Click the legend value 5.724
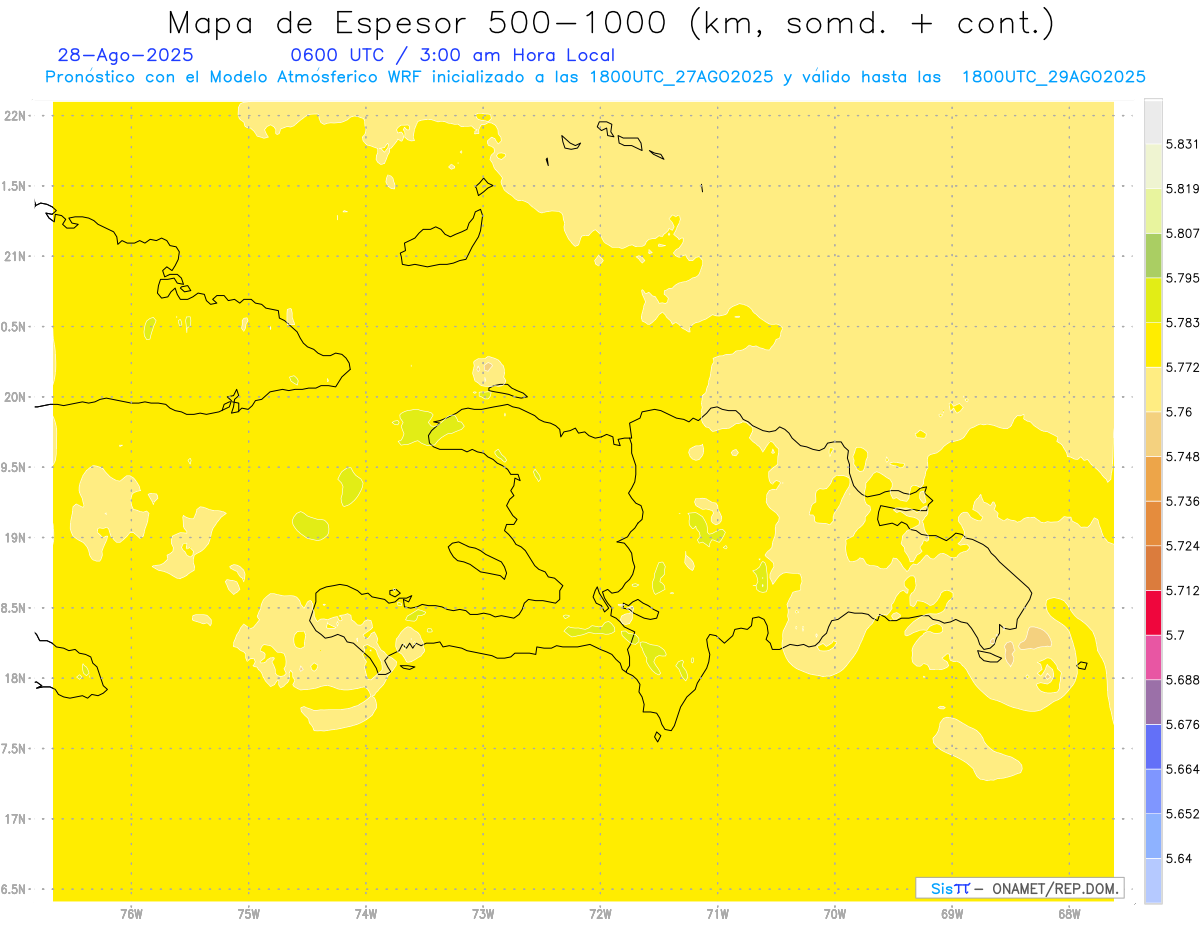Viewport: 1200px width, 927px height. 1182,545
